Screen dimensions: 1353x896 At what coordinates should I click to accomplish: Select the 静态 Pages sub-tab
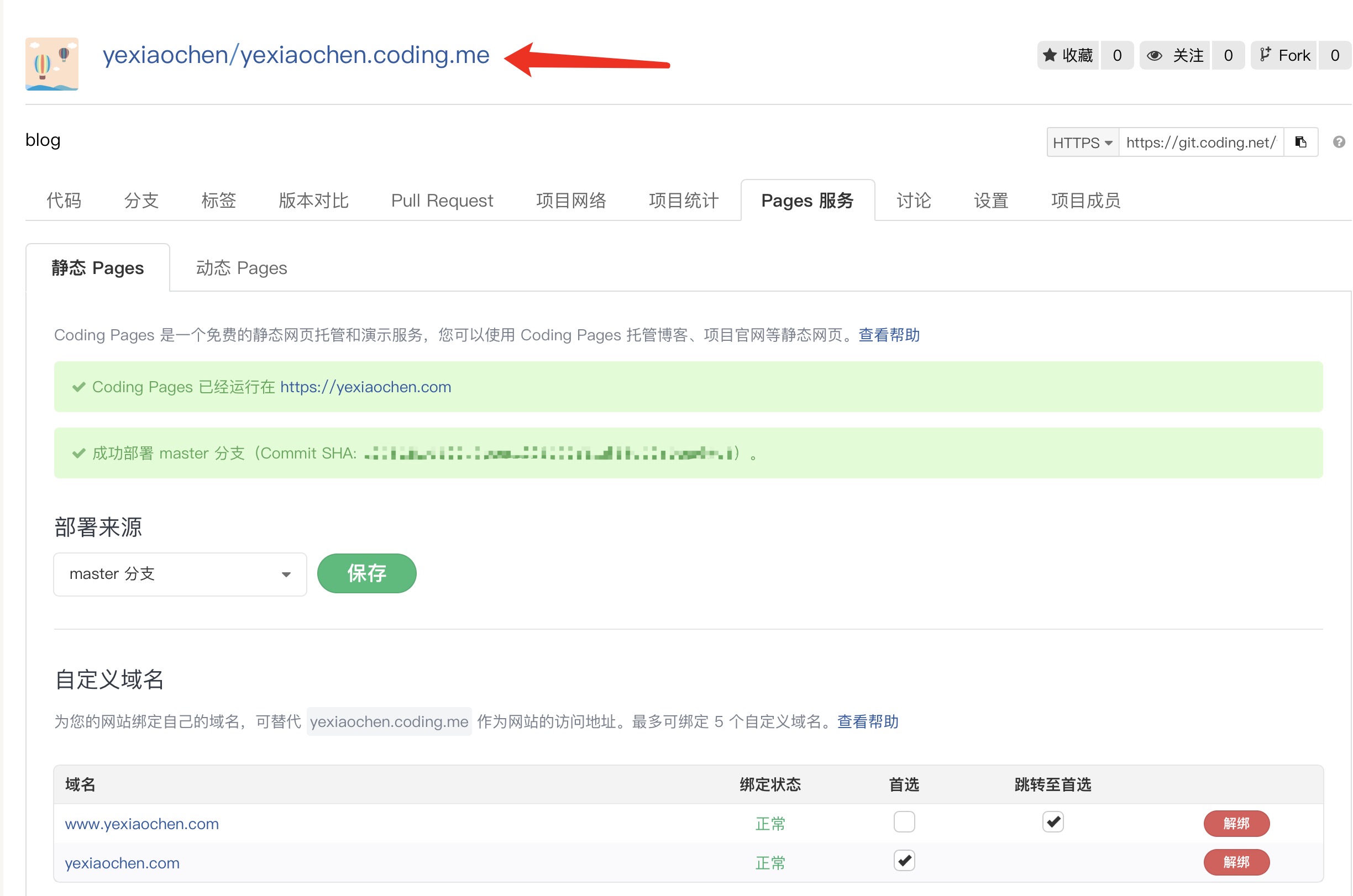click(98, 268)
